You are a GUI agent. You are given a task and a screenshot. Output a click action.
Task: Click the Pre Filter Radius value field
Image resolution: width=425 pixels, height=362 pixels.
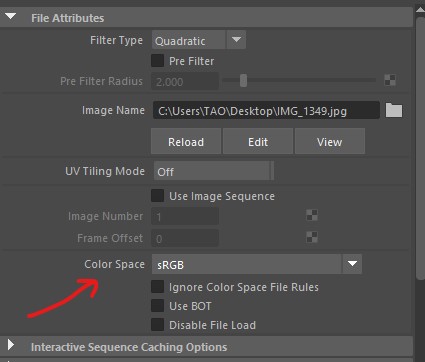(x=185, y=81)
